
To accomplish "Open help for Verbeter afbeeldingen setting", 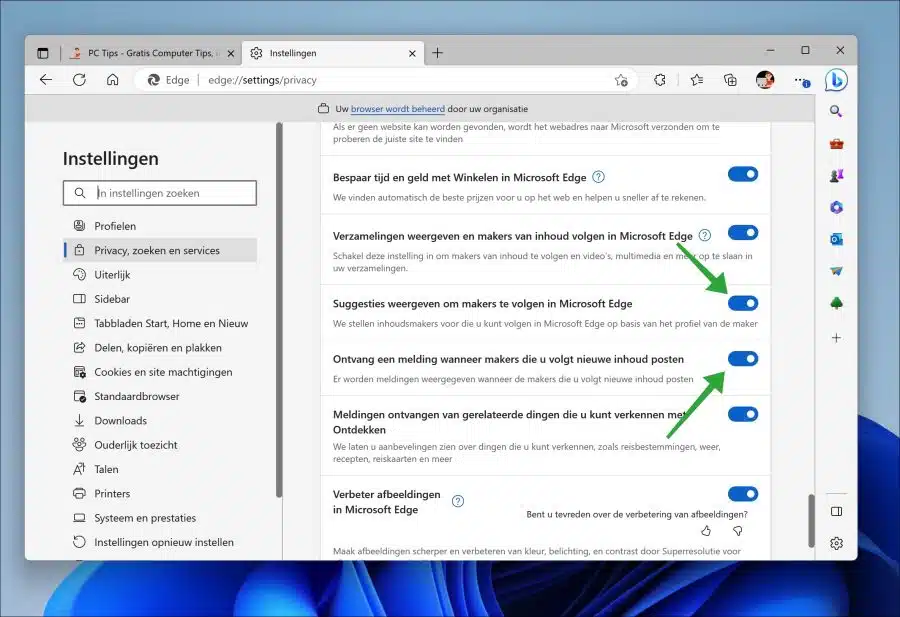I will click(x=457, y=501).
